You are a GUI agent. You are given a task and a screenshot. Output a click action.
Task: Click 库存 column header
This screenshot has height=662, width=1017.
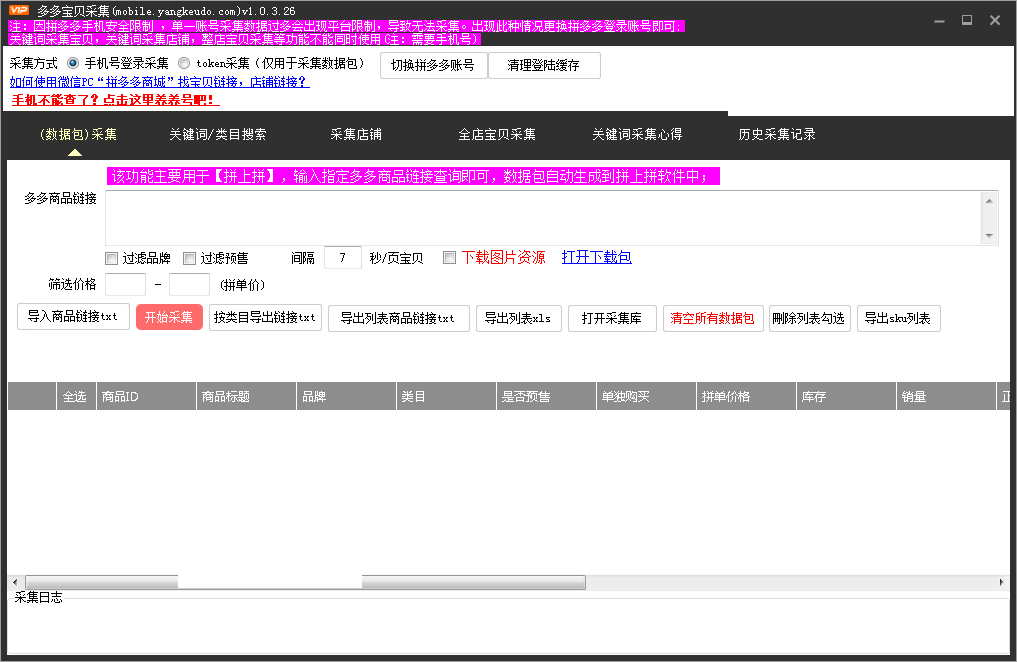click(846, 396)
